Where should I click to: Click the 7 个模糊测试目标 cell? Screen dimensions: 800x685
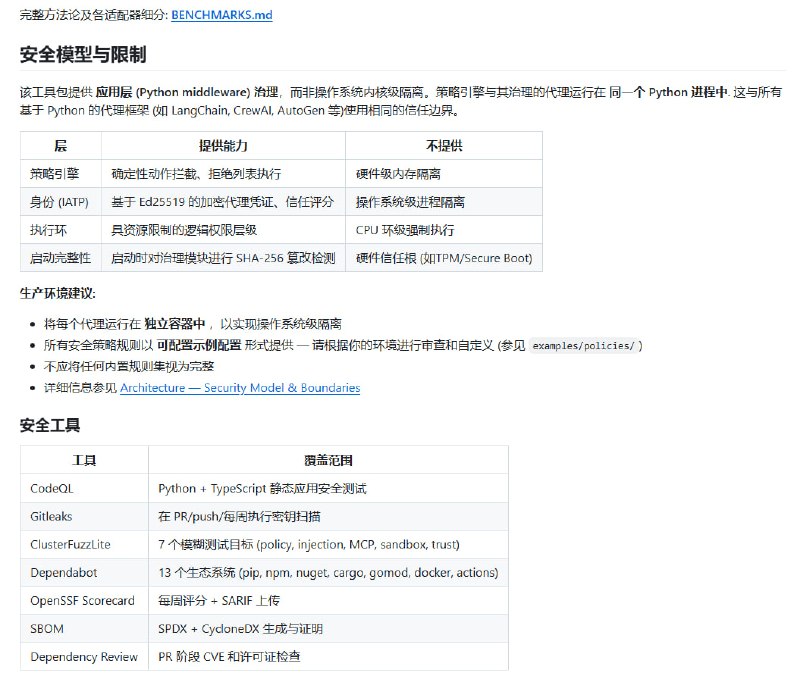[328, 544]
